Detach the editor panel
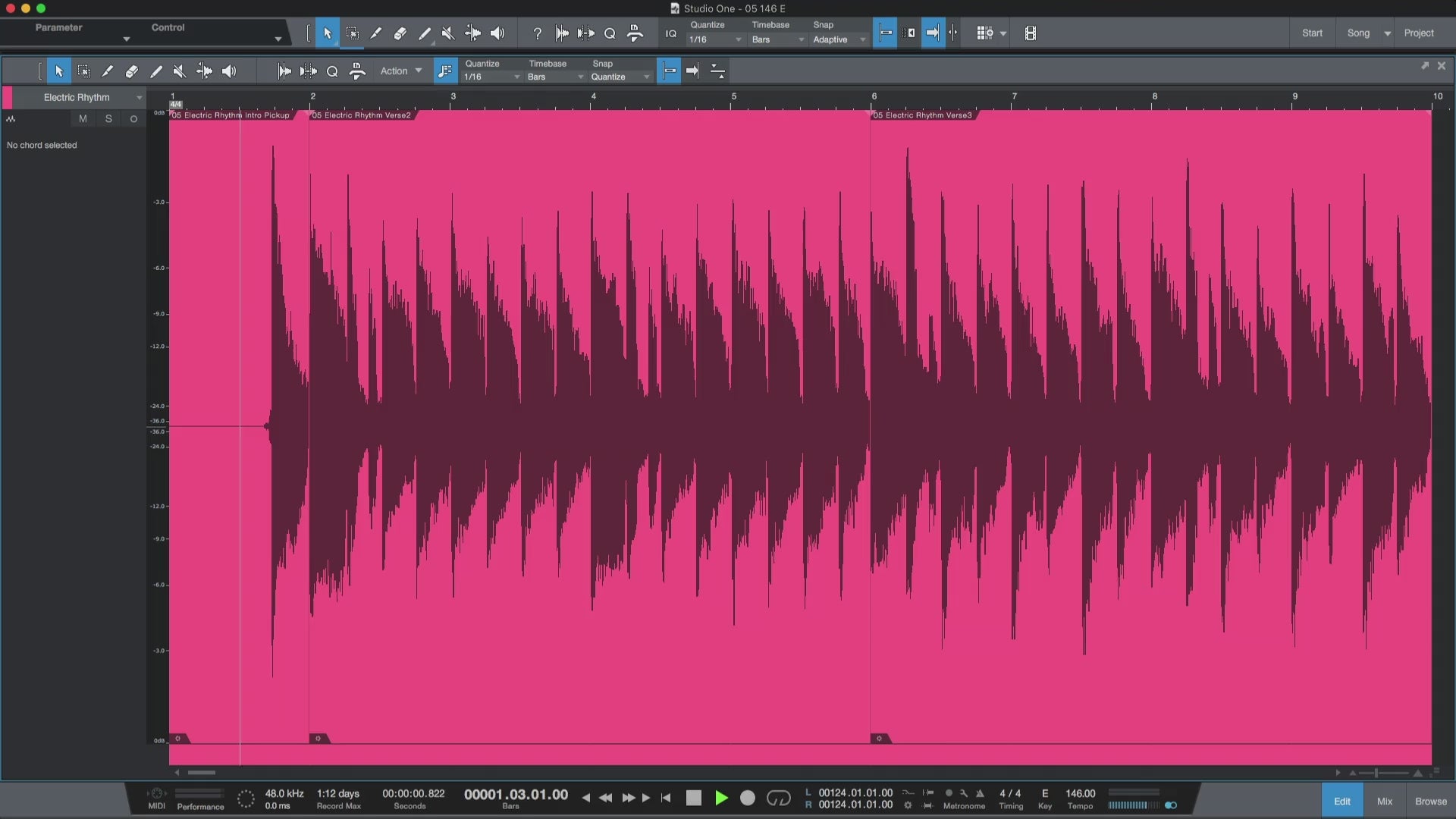The width and height of the screenshot is (1456, 819). coord(1425,66)
